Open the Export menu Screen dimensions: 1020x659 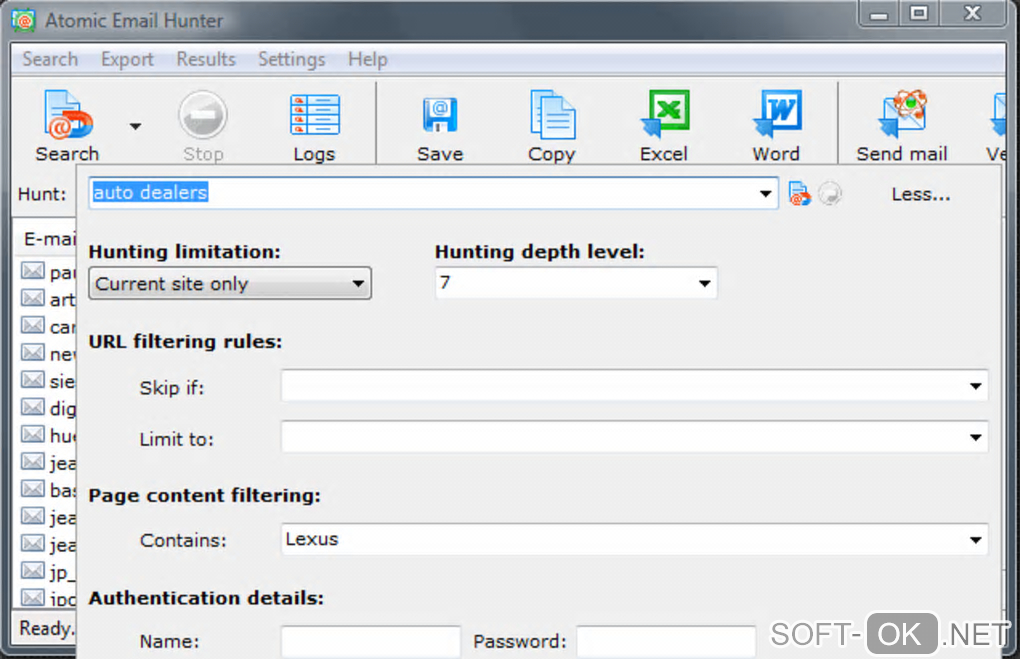tap(127, 59)
